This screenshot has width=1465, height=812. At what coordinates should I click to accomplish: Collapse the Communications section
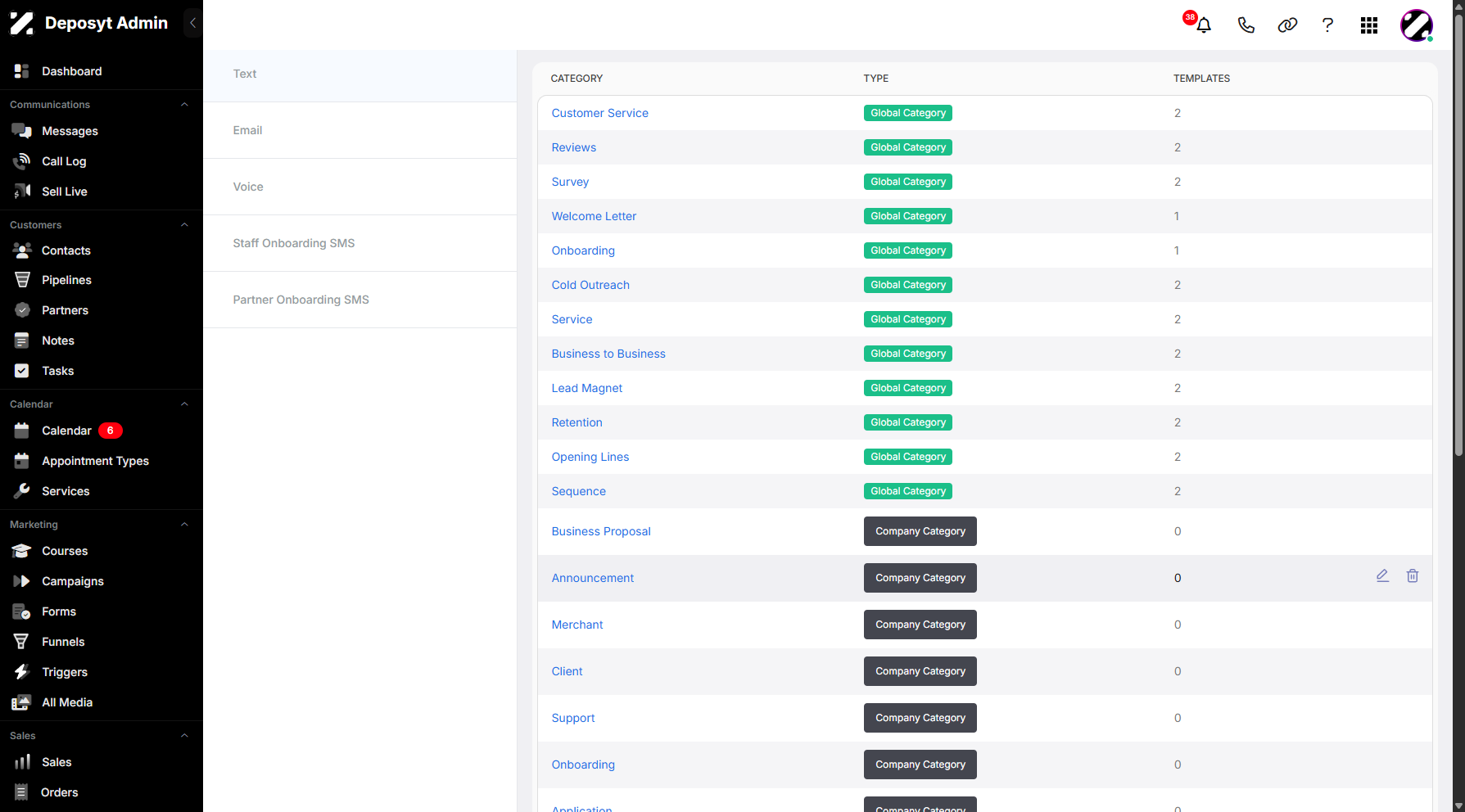[184, 105]
